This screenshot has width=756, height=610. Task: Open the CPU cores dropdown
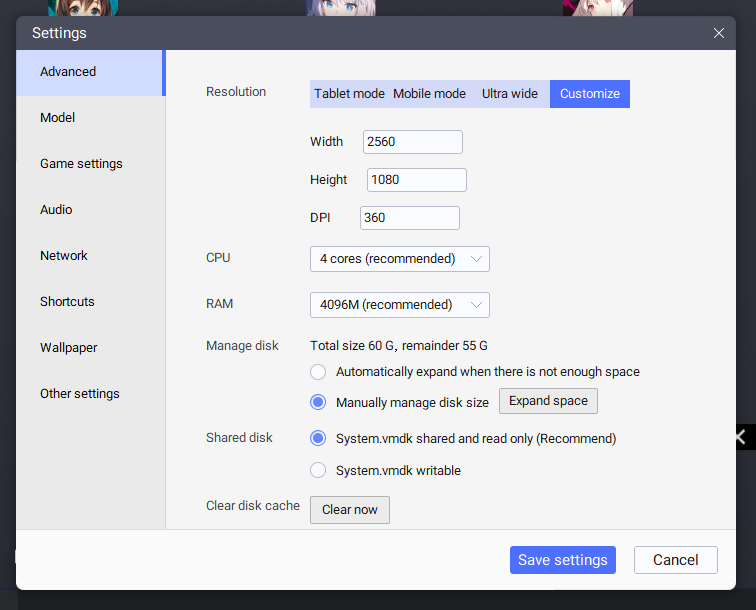click(400, 259)
